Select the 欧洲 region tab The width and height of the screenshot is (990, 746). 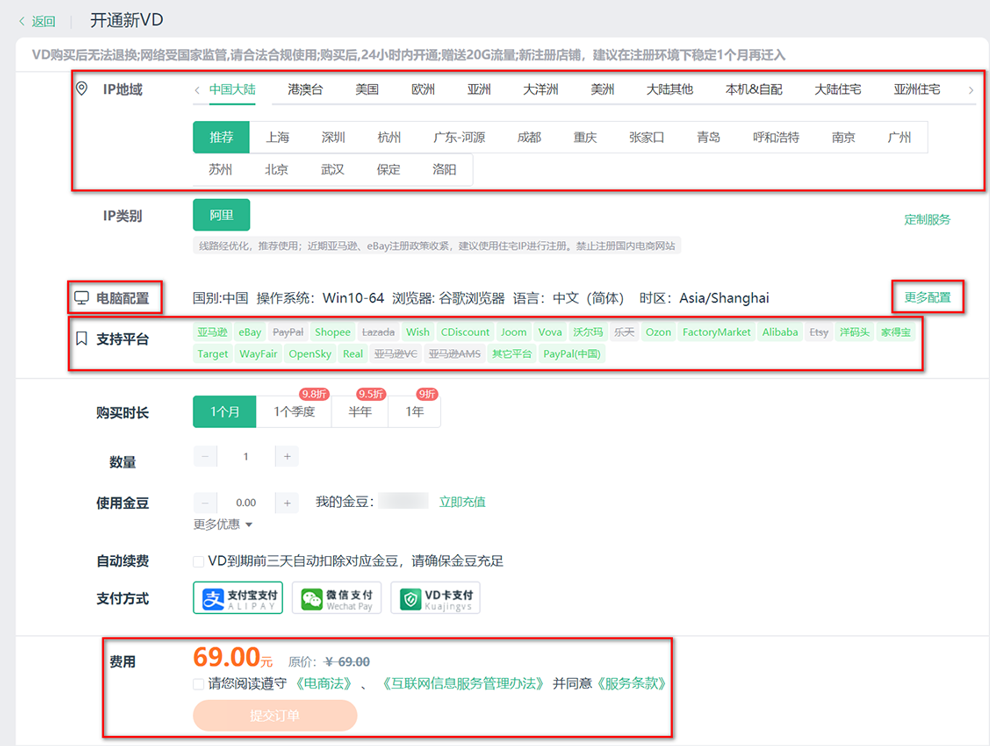coord(423,90)
